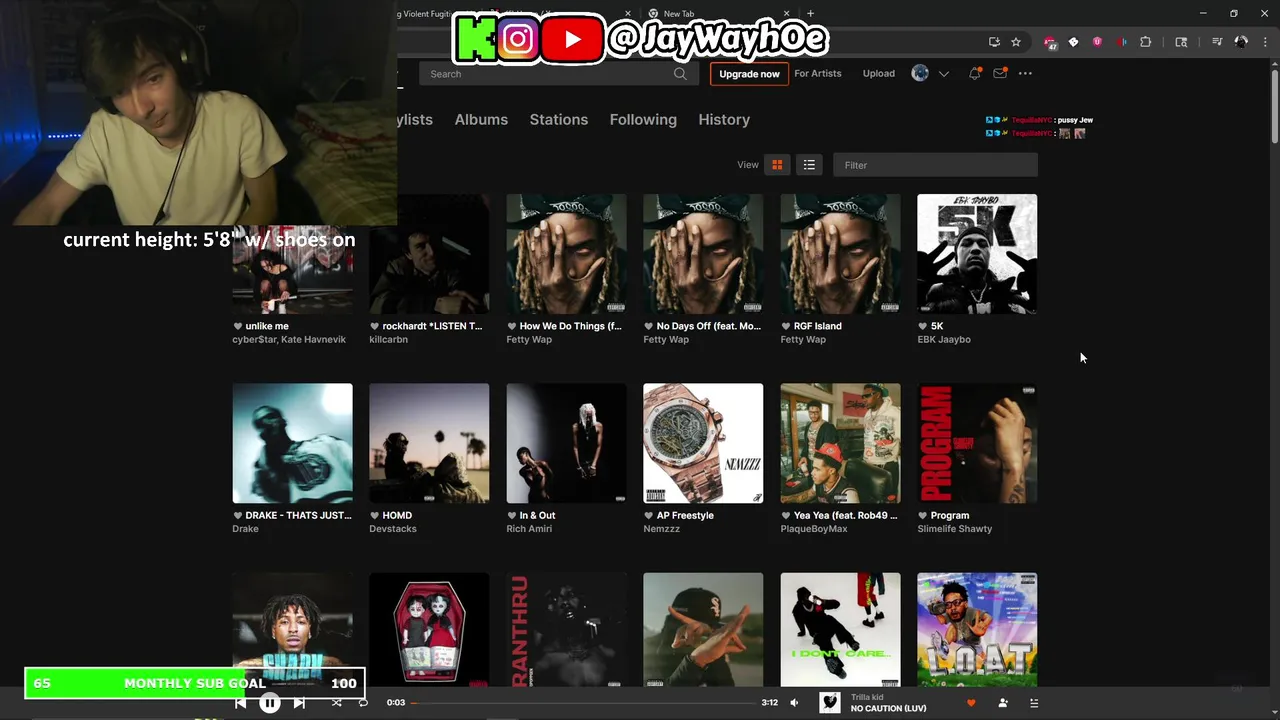Open the three-dot more menu in SoundCloud header
The width and height of the screenshot is (1280, 720).
coord(1025,73)
